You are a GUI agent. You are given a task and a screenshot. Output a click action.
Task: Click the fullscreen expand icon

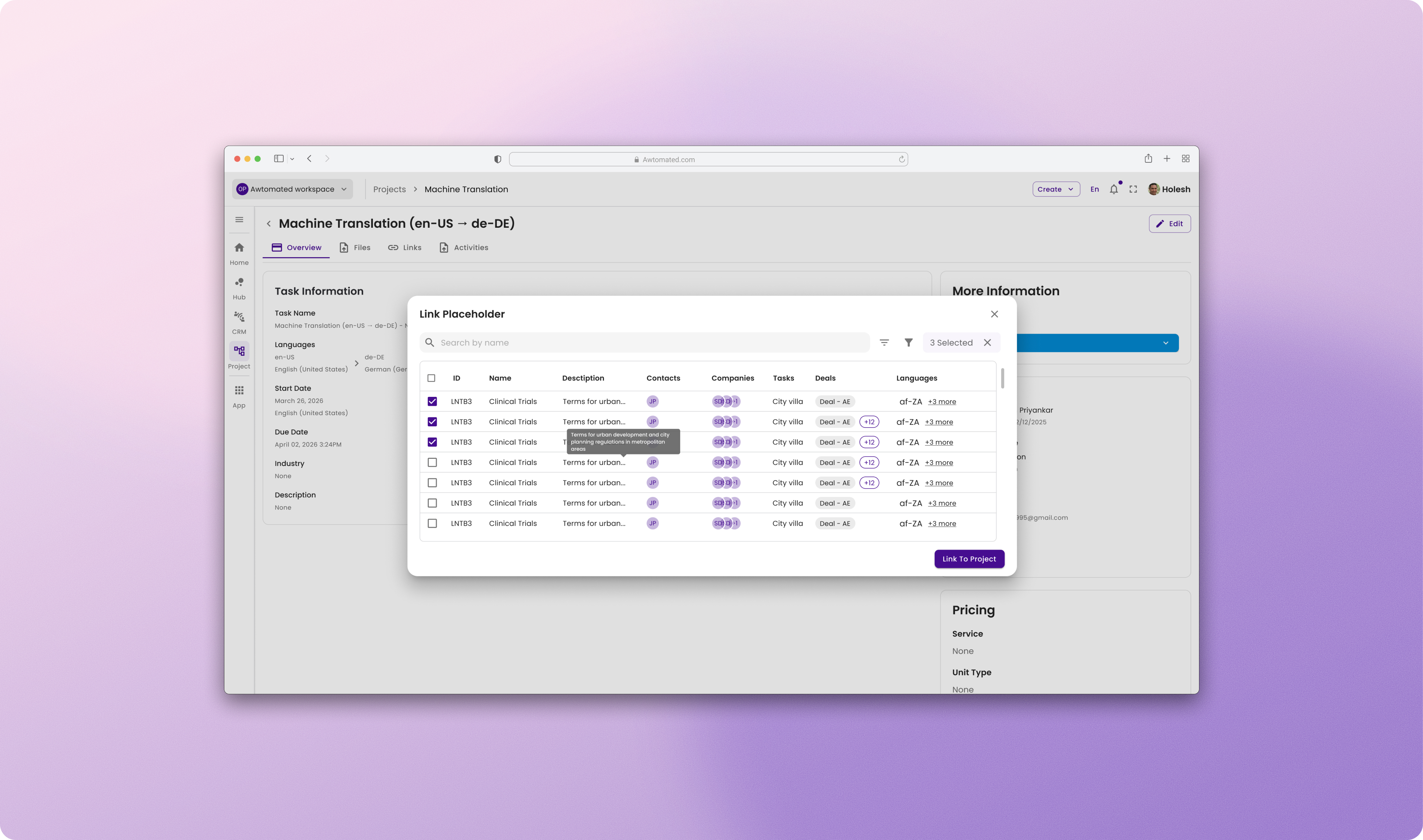pyautogui.click(x=1133, y=189)
